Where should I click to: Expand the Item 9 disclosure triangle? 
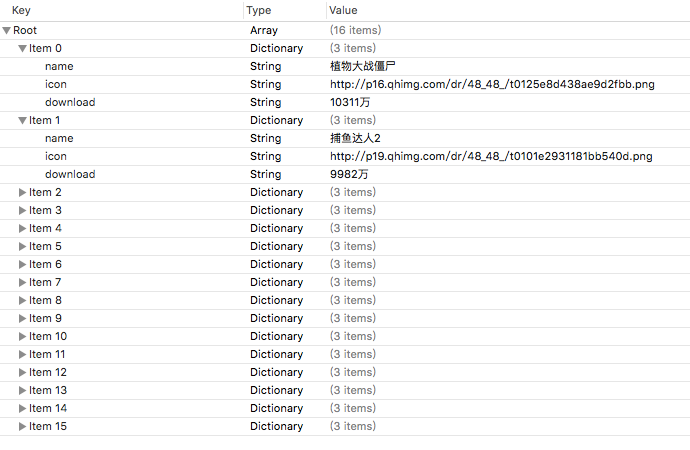[22, 318]
